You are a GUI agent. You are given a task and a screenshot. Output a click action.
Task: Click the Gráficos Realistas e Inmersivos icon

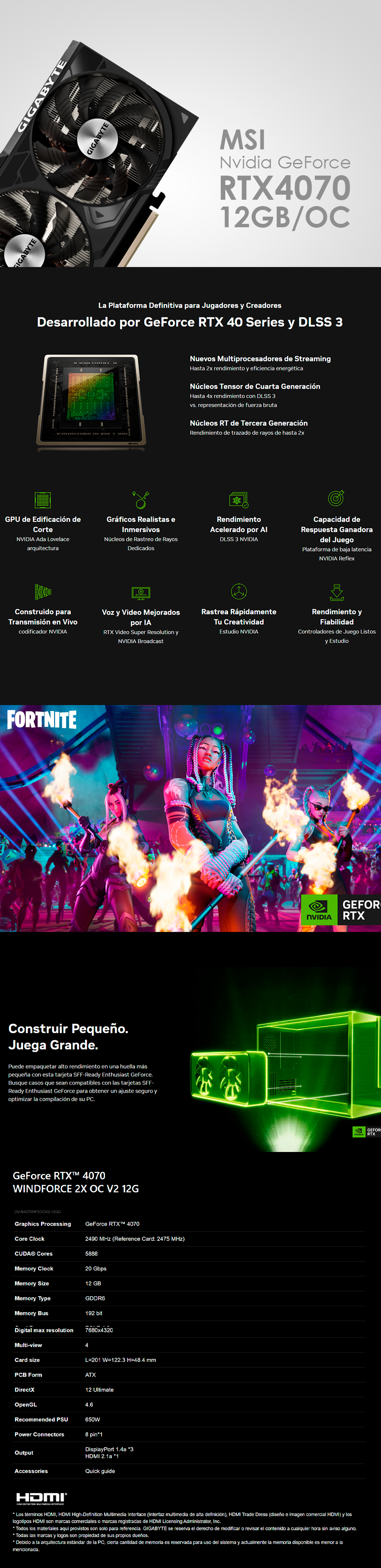[141, 500]
